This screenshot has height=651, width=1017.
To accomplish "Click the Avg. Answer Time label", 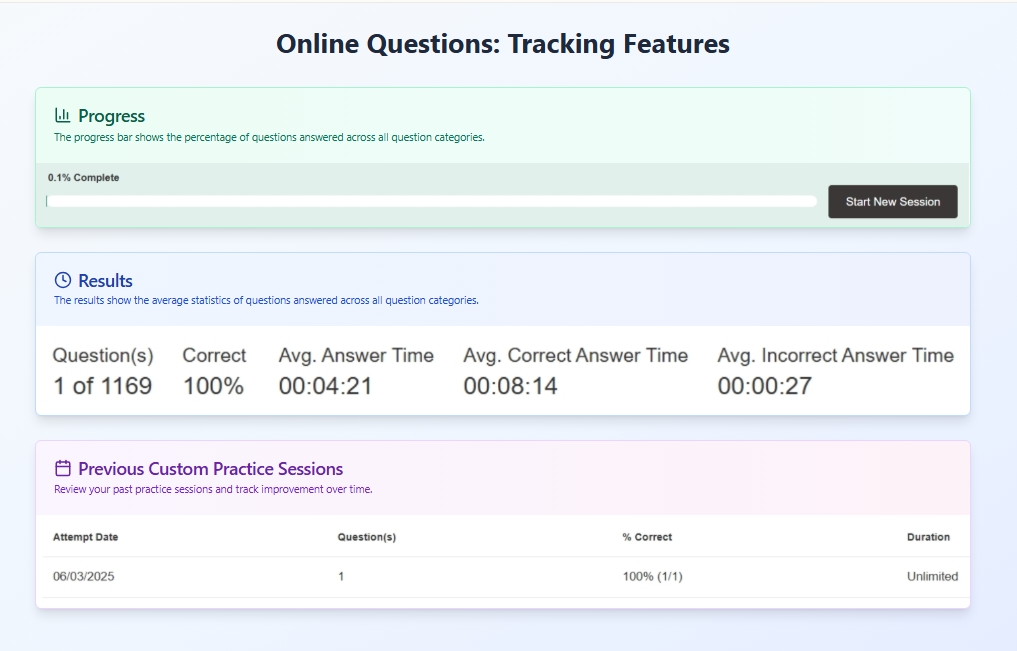I will (x=356, y=355).
